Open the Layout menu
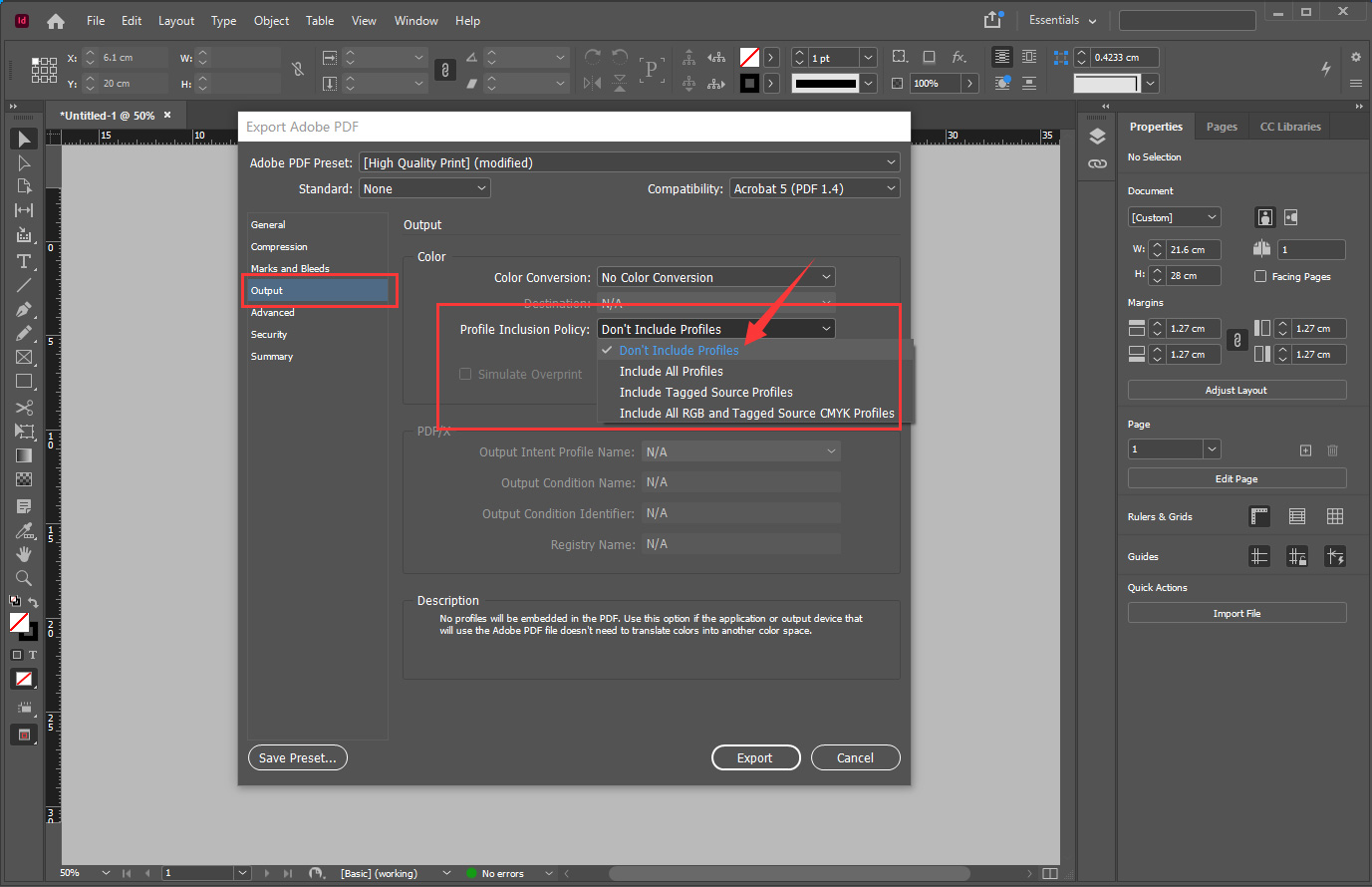The height and width of the screenshot is (887, 1372). pyautogui.click(x=176, y=20)
